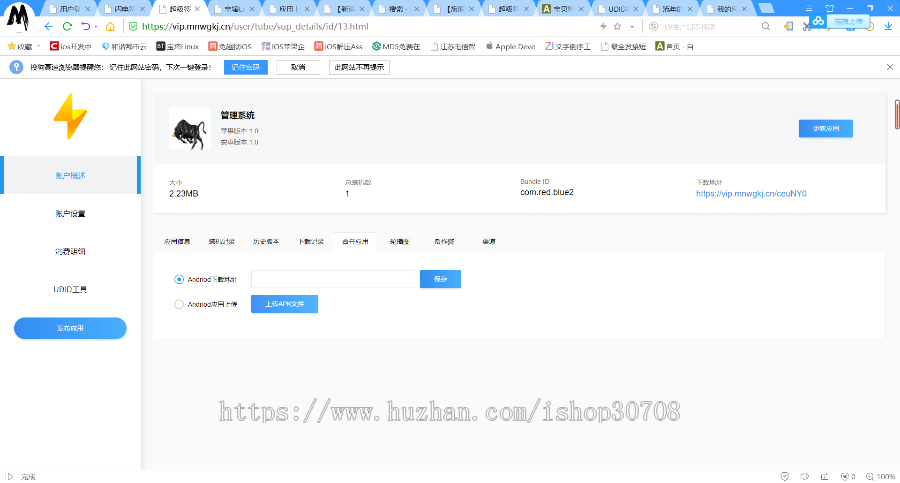Click the scissors screenshot tool icon

(806, 27)
